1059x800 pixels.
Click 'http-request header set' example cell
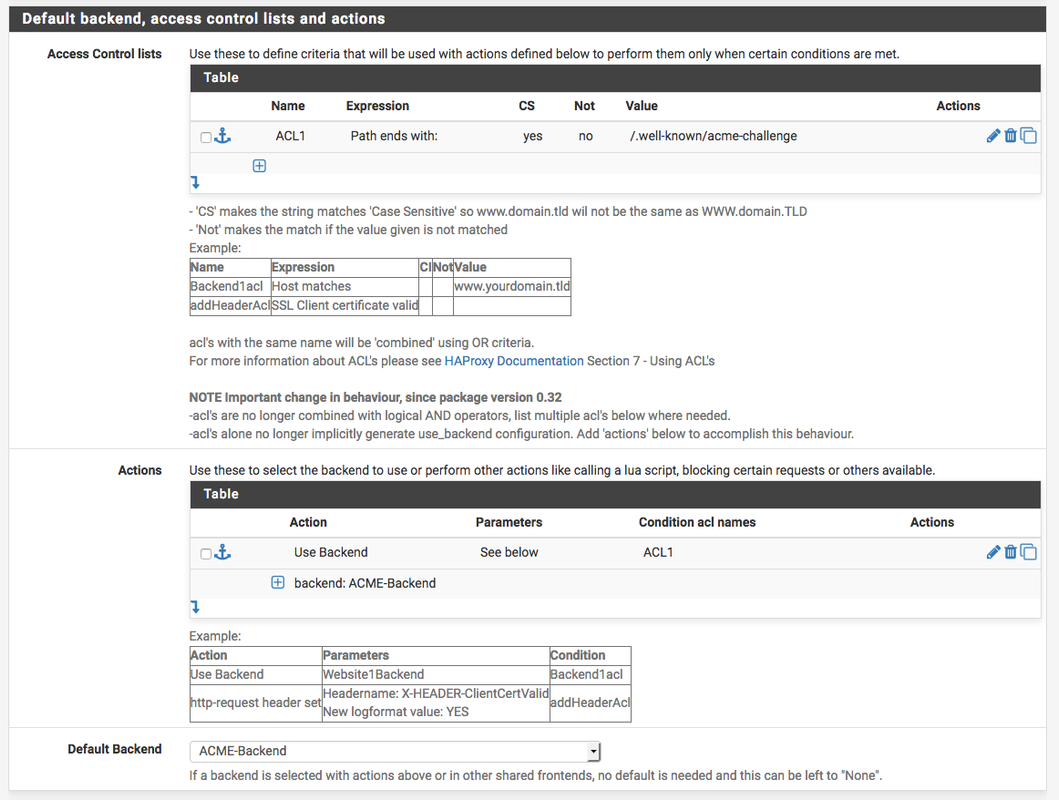coord(256,702)
